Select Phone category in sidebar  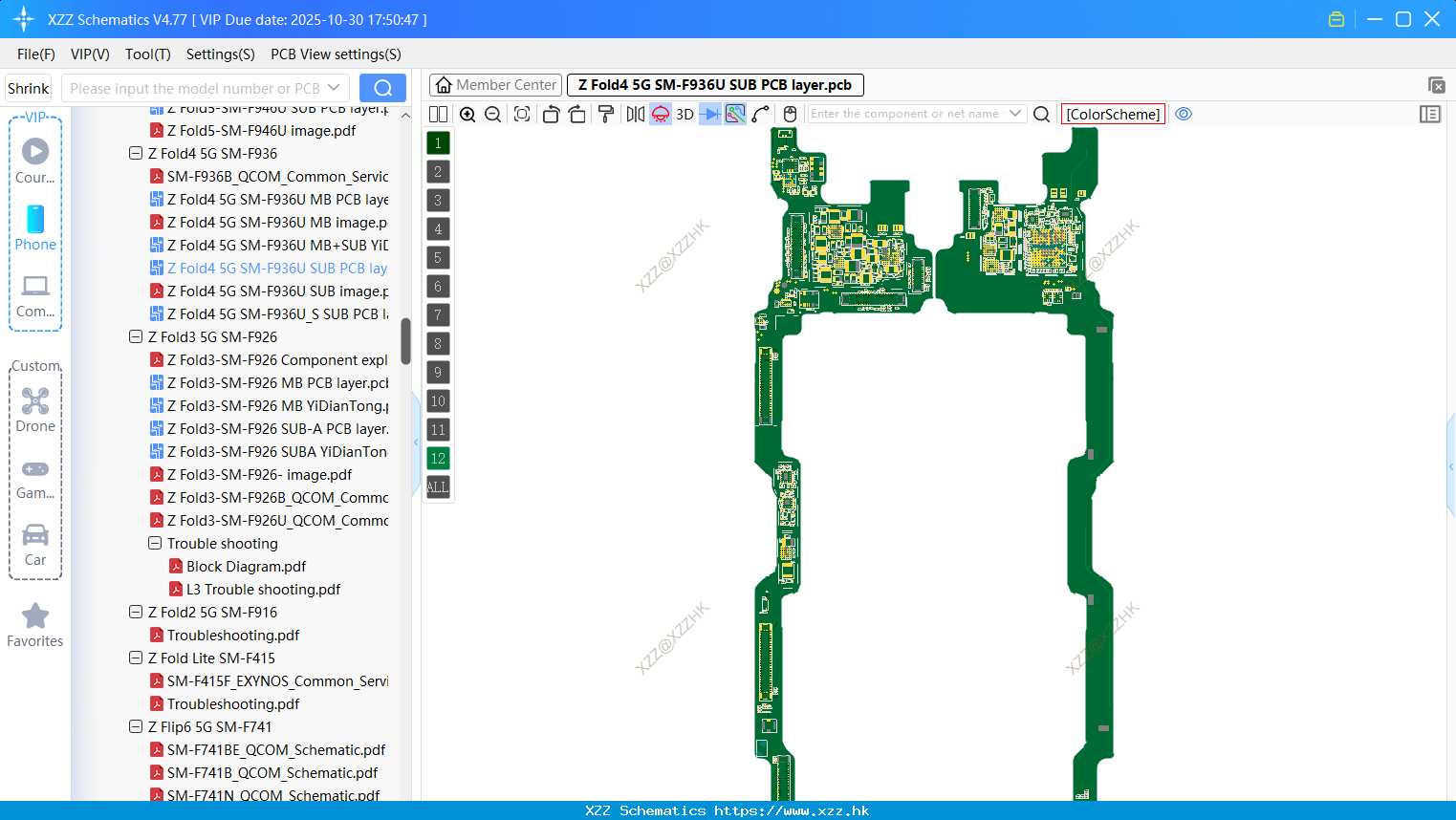click(x=35, y=227)
